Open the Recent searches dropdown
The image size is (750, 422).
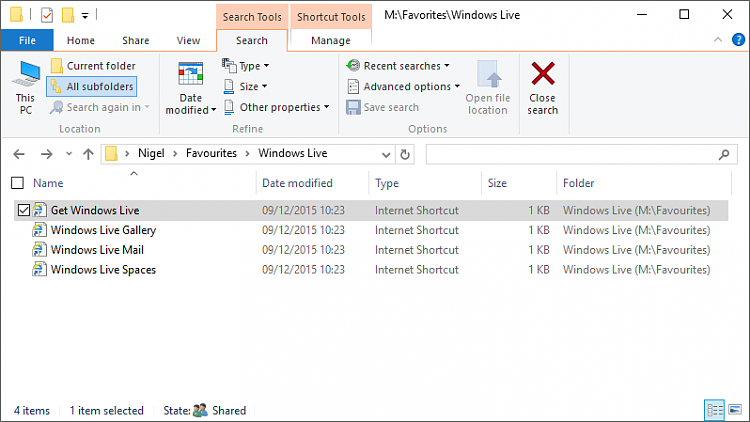coord(398,66)
